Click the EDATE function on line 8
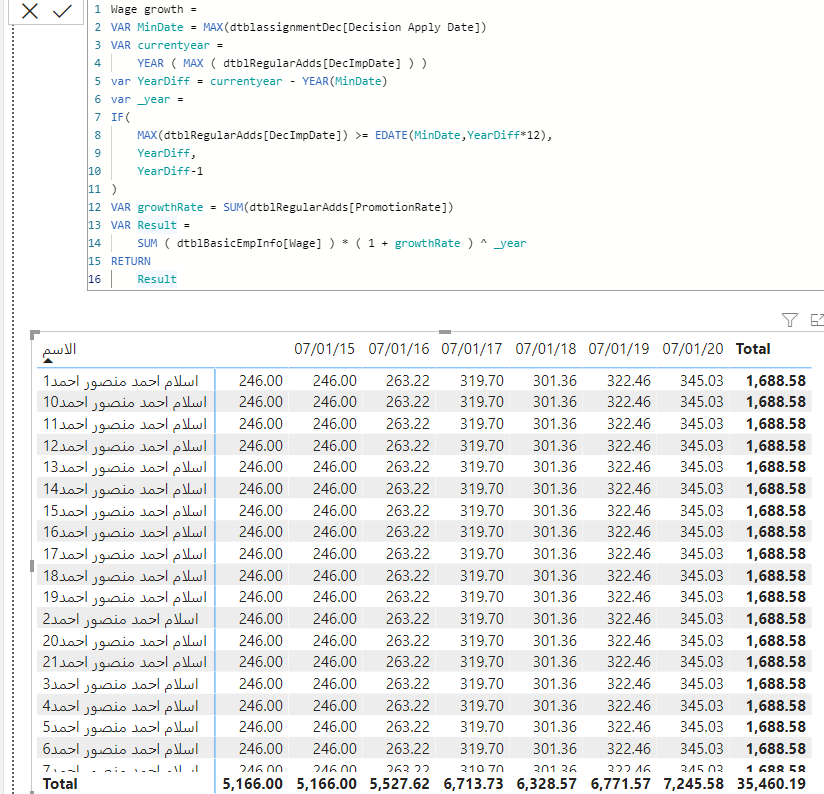This screenshot has width=824, height=794. pos(391,135)
